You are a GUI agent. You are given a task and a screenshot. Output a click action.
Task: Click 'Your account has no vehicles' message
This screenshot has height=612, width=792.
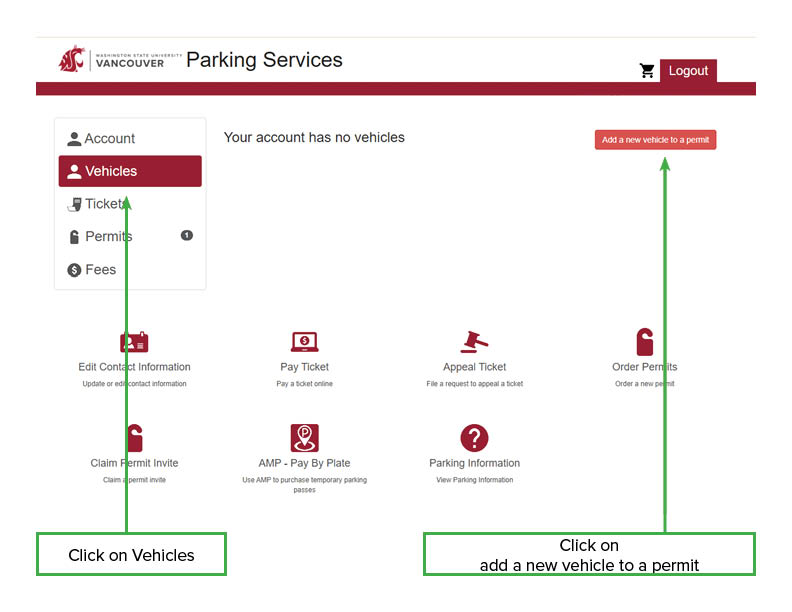(314, 137)
